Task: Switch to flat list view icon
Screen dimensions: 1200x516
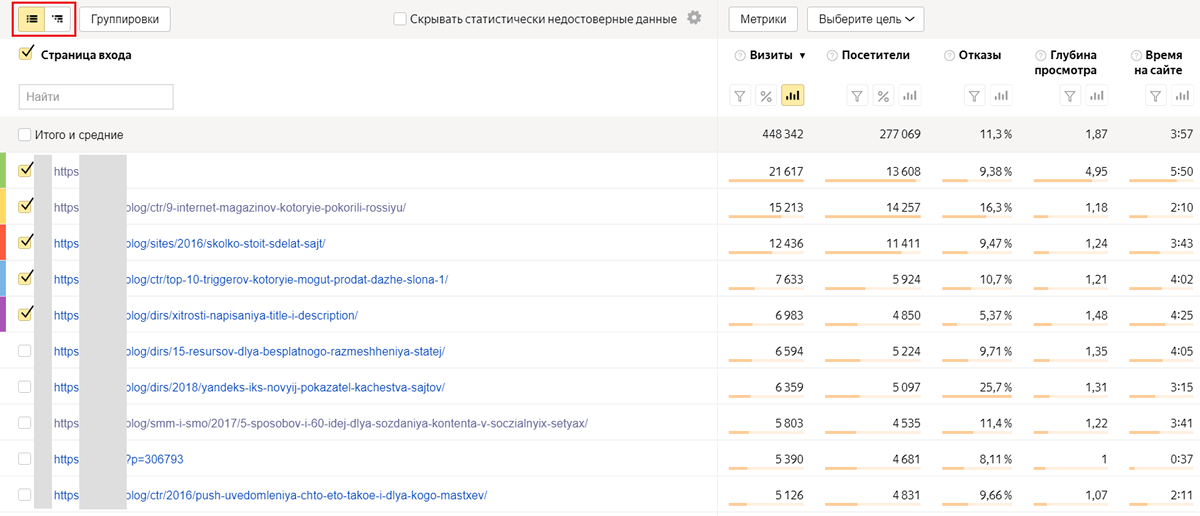Action: (x=31, y=18)
